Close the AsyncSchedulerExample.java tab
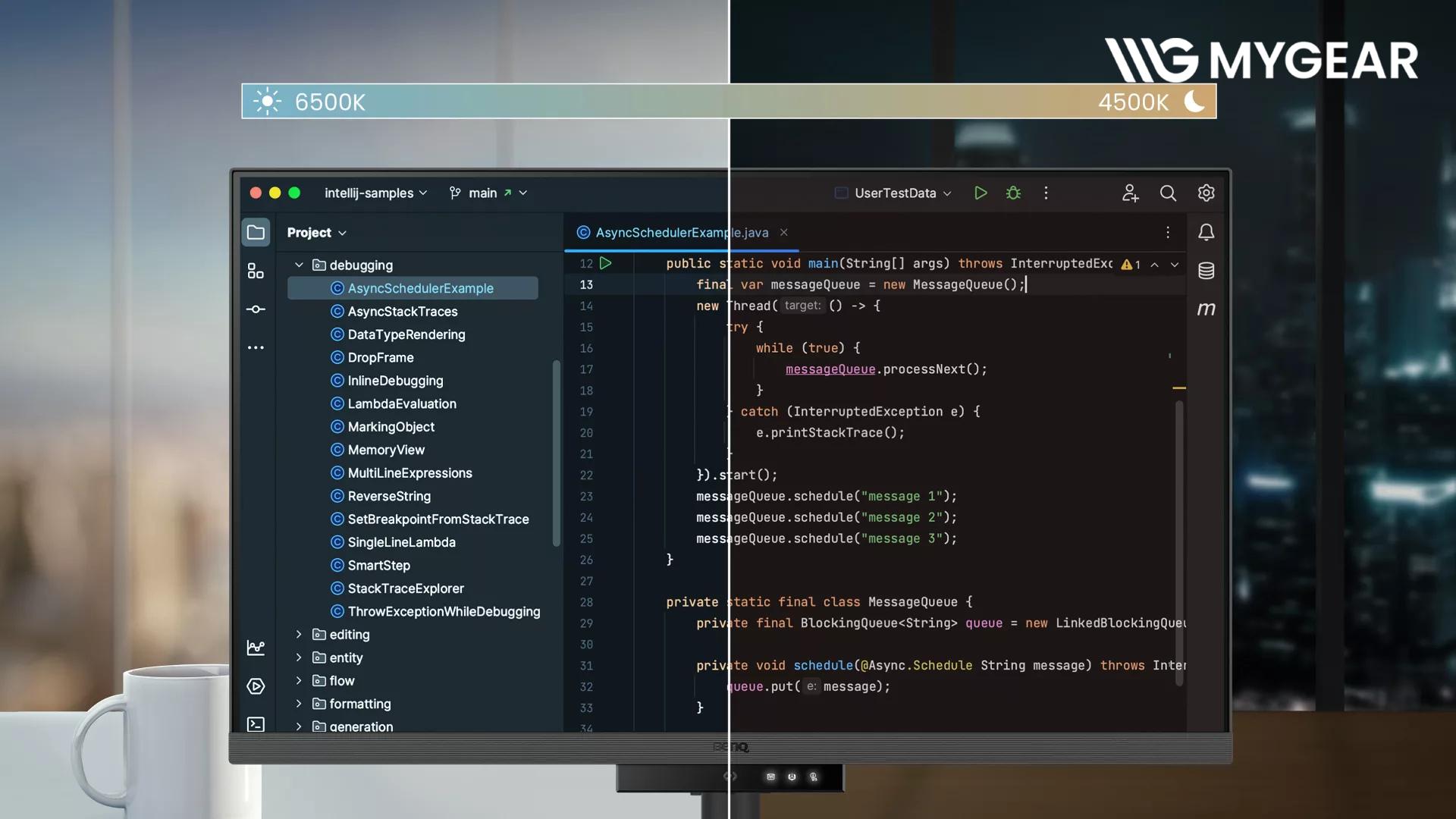Image resolution: width=1456 pixels, height=819 pixels. coord(784,232)
